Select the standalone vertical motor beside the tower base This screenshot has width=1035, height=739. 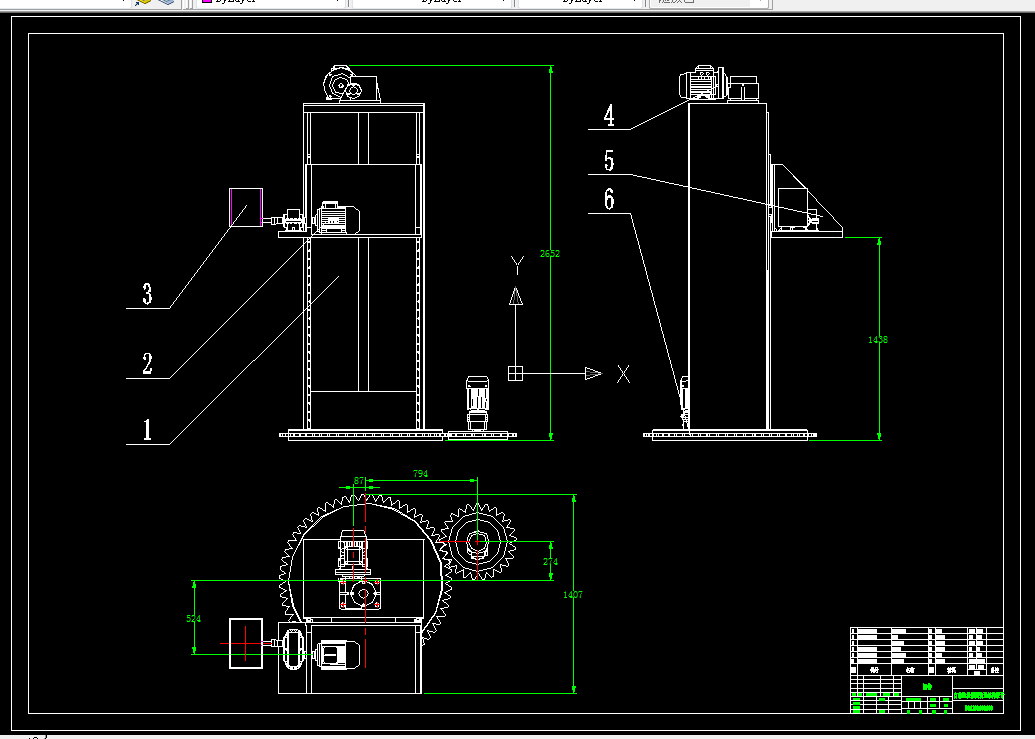(x=477, y=402)
